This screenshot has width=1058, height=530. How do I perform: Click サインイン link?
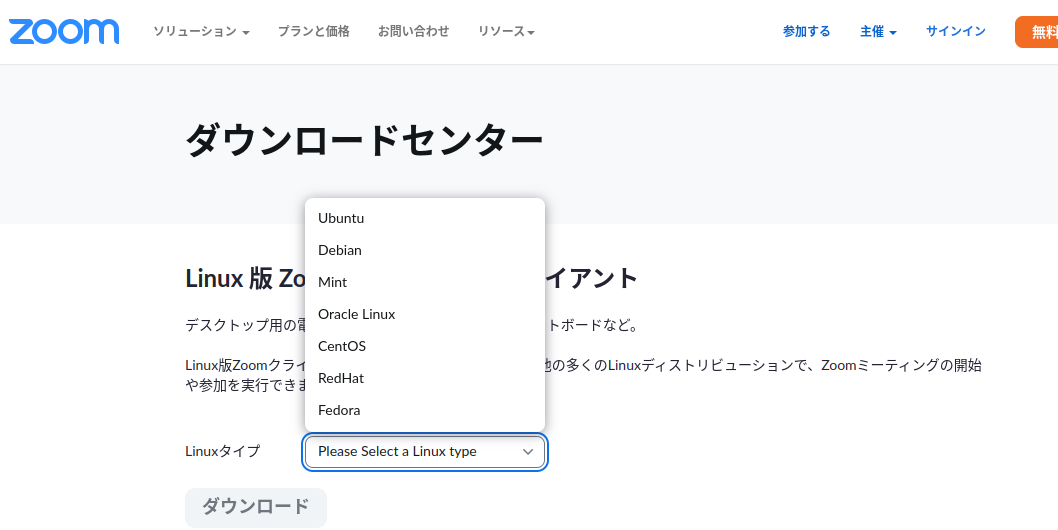click(x=955, y=31)
